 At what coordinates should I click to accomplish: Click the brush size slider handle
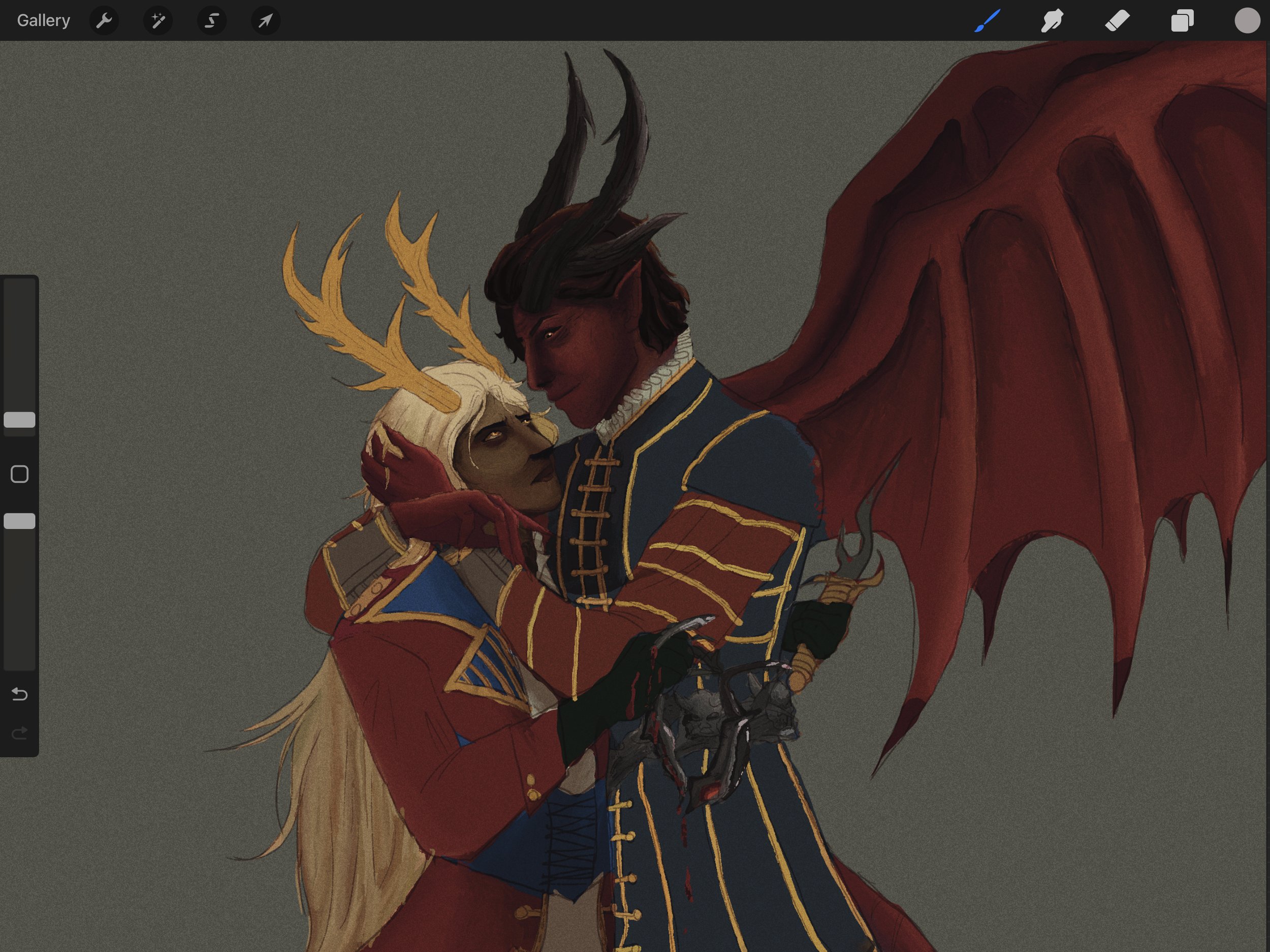point(19,420)
